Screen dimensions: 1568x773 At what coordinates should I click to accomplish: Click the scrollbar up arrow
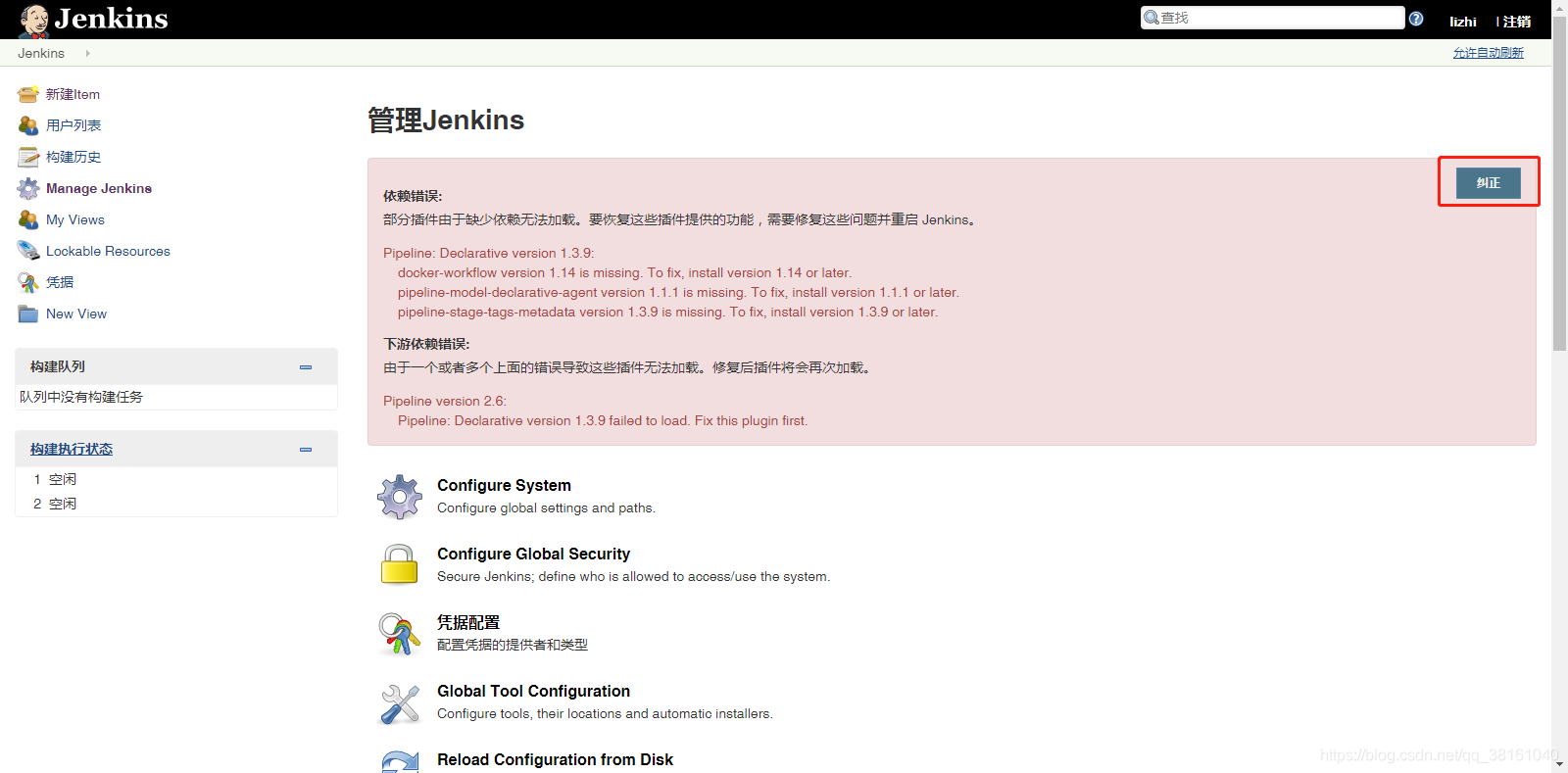1559,8
